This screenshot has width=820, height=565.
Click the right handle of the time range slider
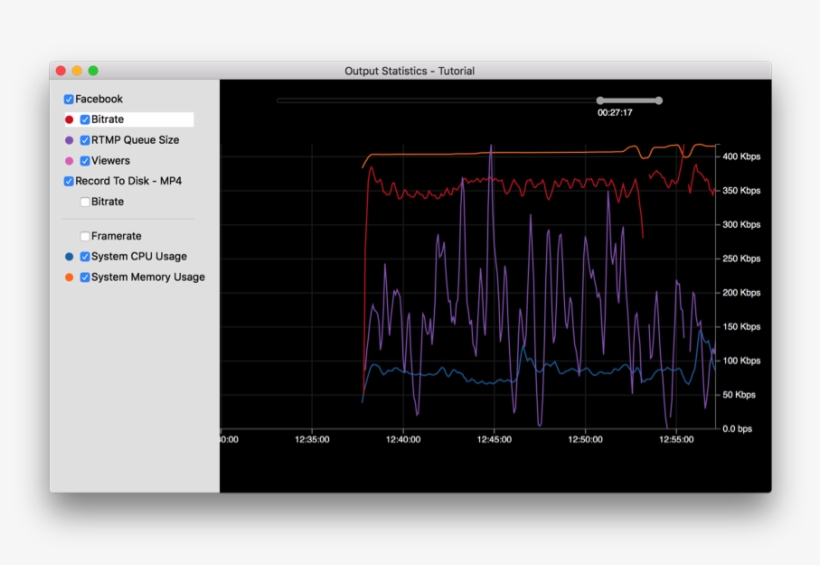659,100
